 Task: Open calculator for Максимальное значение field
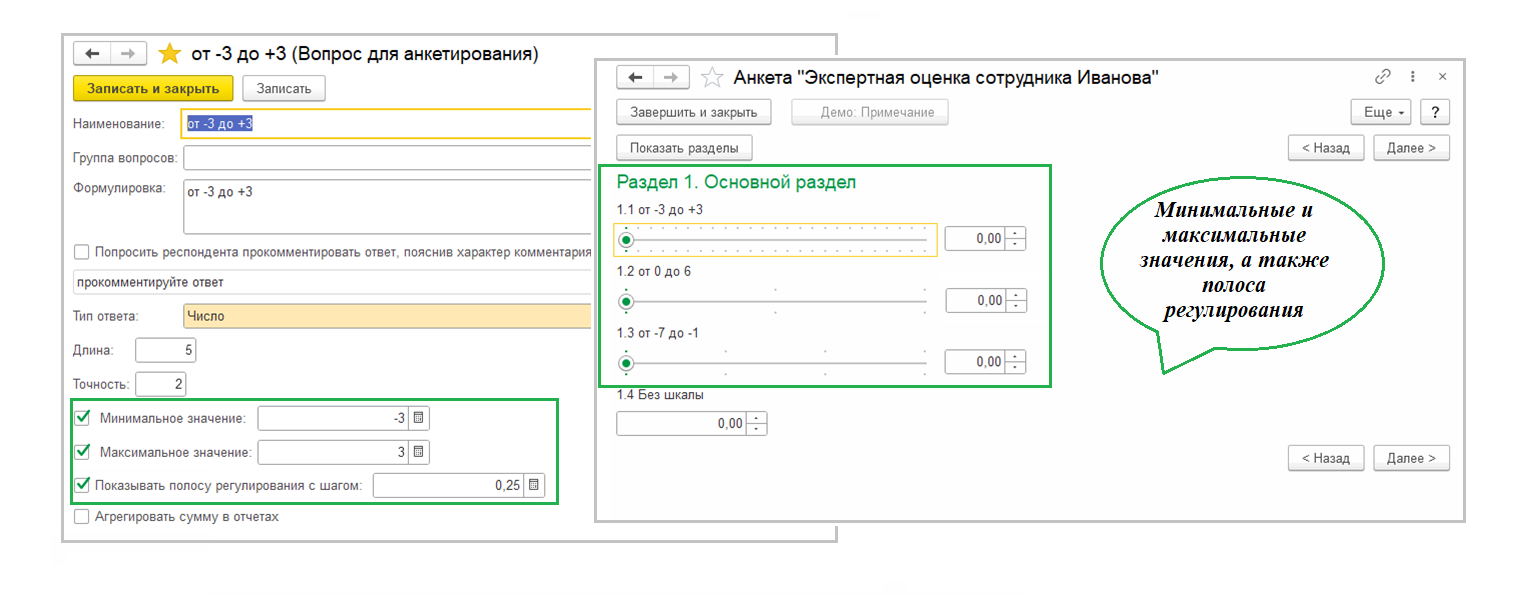pyautogui.click(x=419, y=452)
